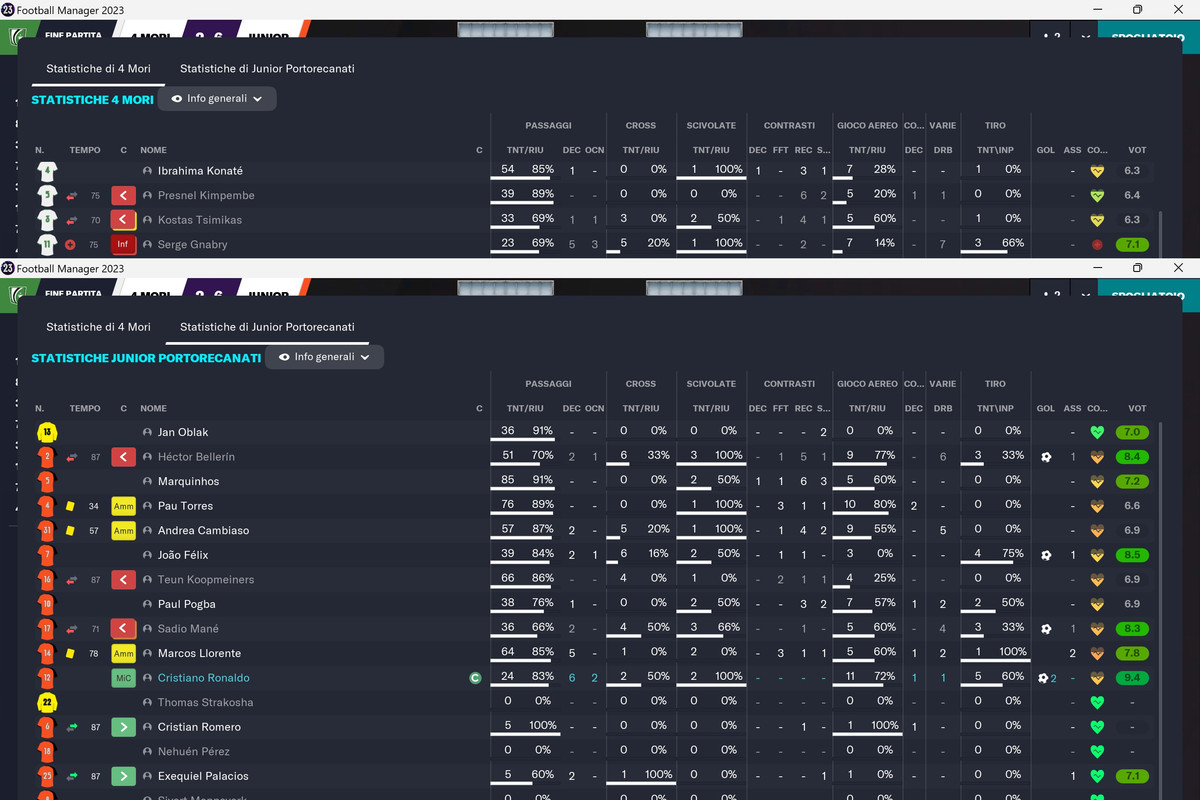Click Ibrahima Konaté's yellow heart condition icon
This screenshot has height=800, width=1200.
coord(1097,171)
